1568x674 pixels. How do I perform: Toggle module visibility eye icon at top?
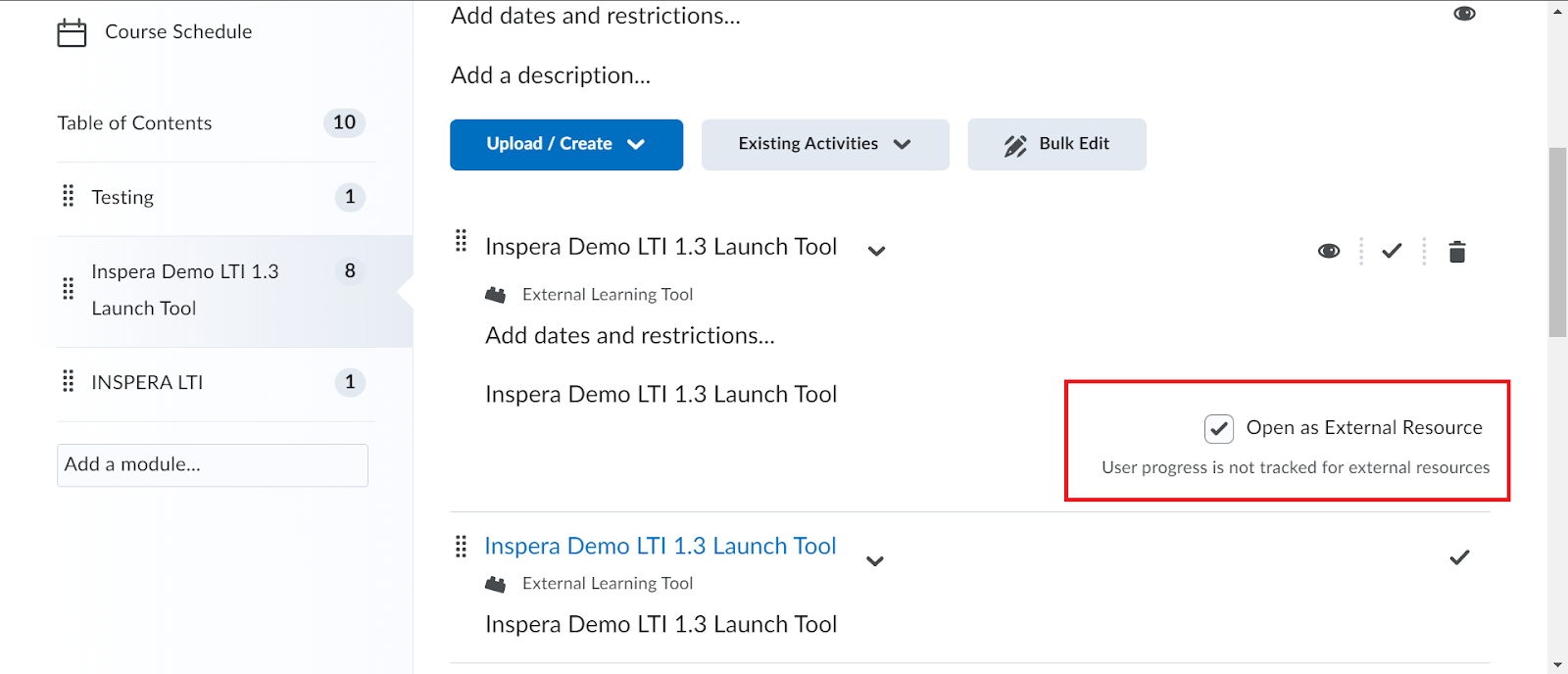1464,14
